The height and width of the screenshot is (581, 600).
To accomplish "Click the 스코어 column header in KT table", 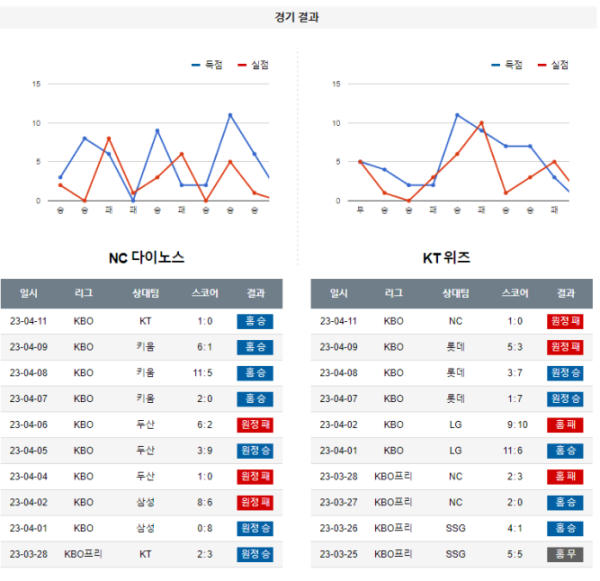I will [x=515, y=294].
